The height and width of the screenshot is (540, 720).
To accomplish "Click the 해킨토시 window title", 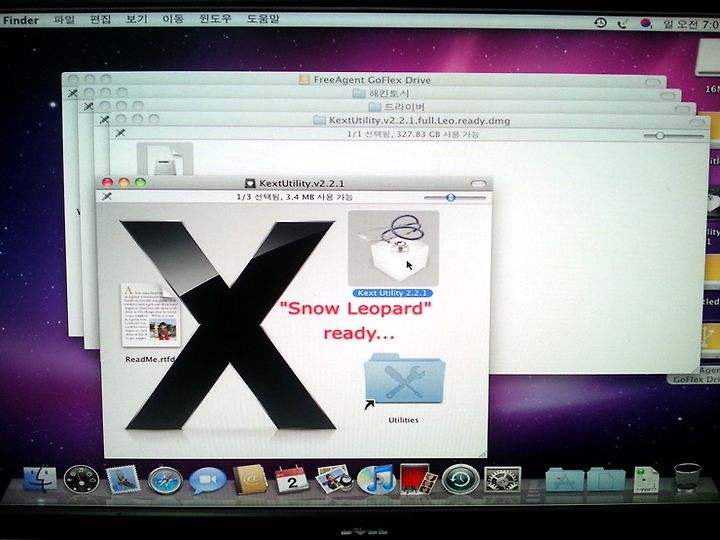I will (x=389, y=94).
